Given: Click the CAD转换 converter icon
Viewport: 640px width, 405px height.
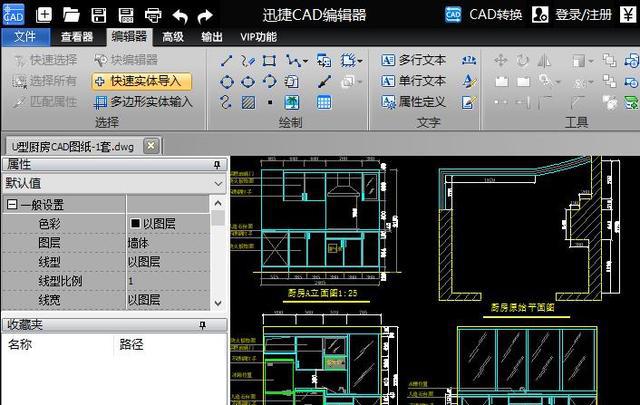Looking at the screenshot, I should pyautogui.click(x=453, y=15).
